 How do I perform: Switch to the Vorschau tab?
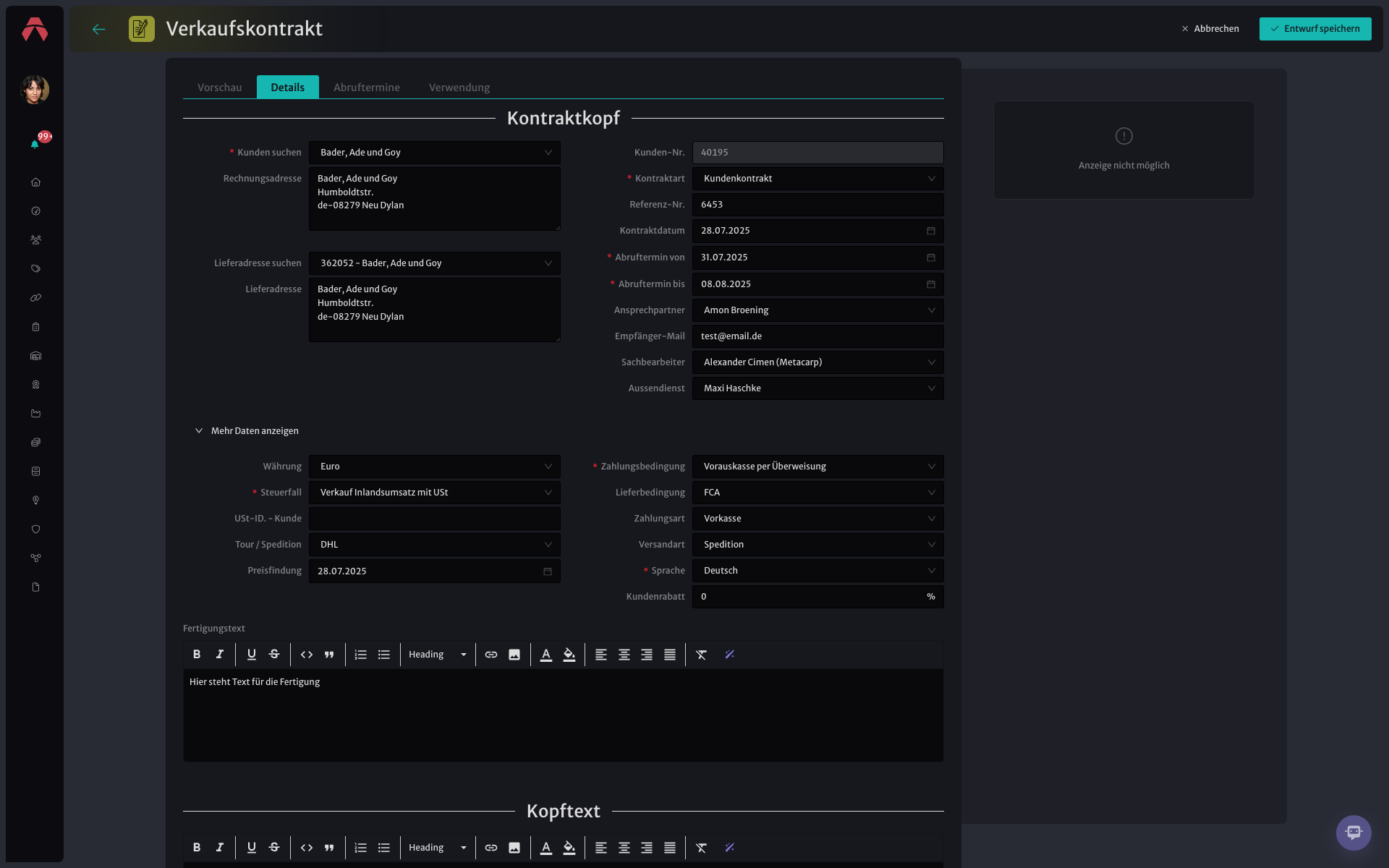coord(220,88)
